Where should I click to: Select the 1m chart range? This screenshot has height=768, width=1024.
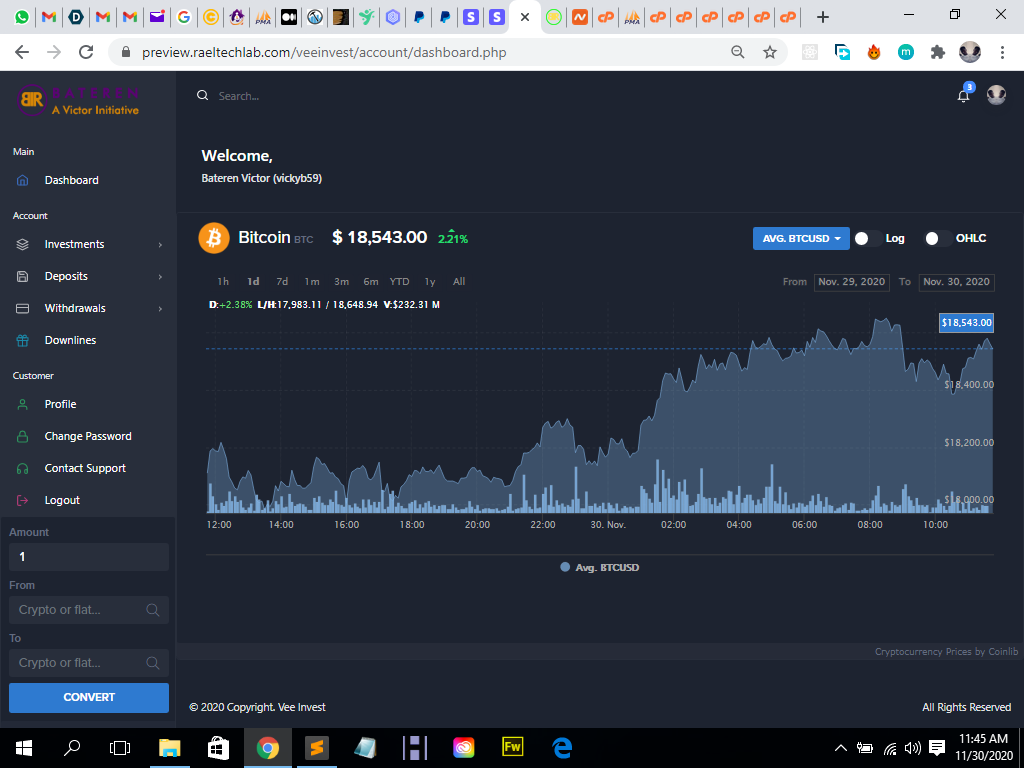click(312, 281)
